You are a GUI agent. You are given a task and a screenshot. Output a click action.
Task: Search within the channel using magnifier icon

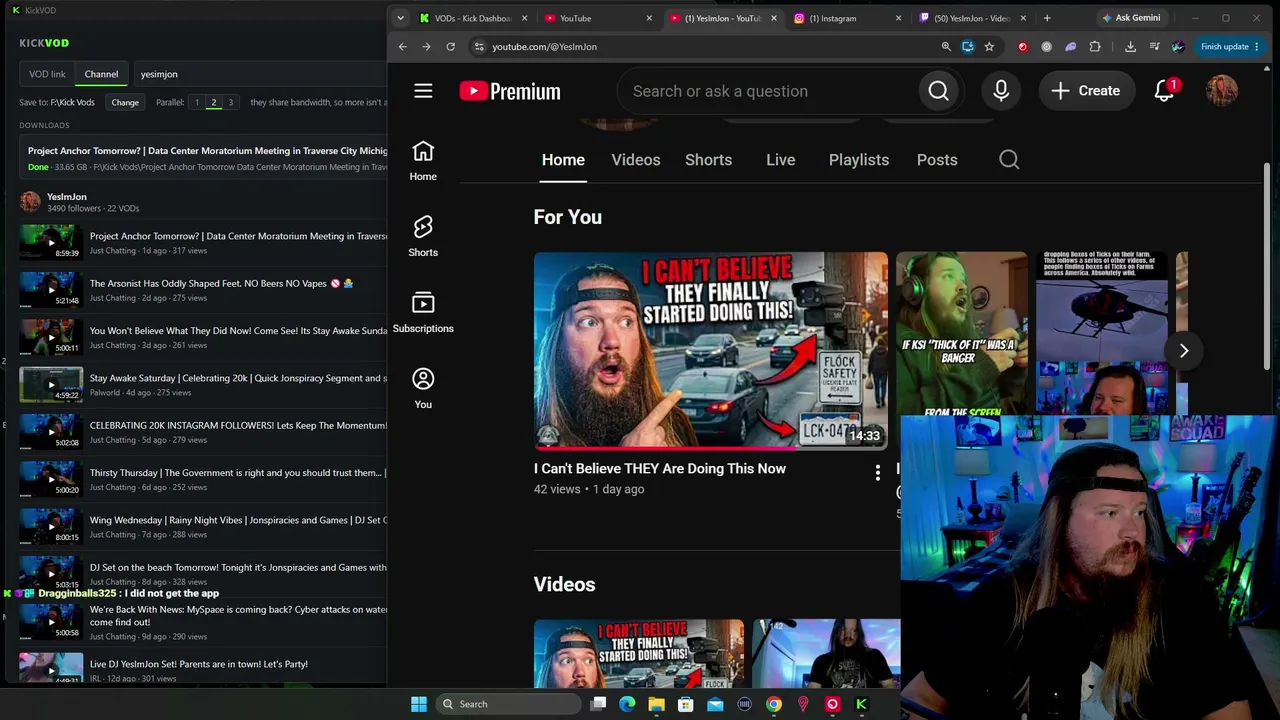pyautogui.click(x=1009, y=160)
